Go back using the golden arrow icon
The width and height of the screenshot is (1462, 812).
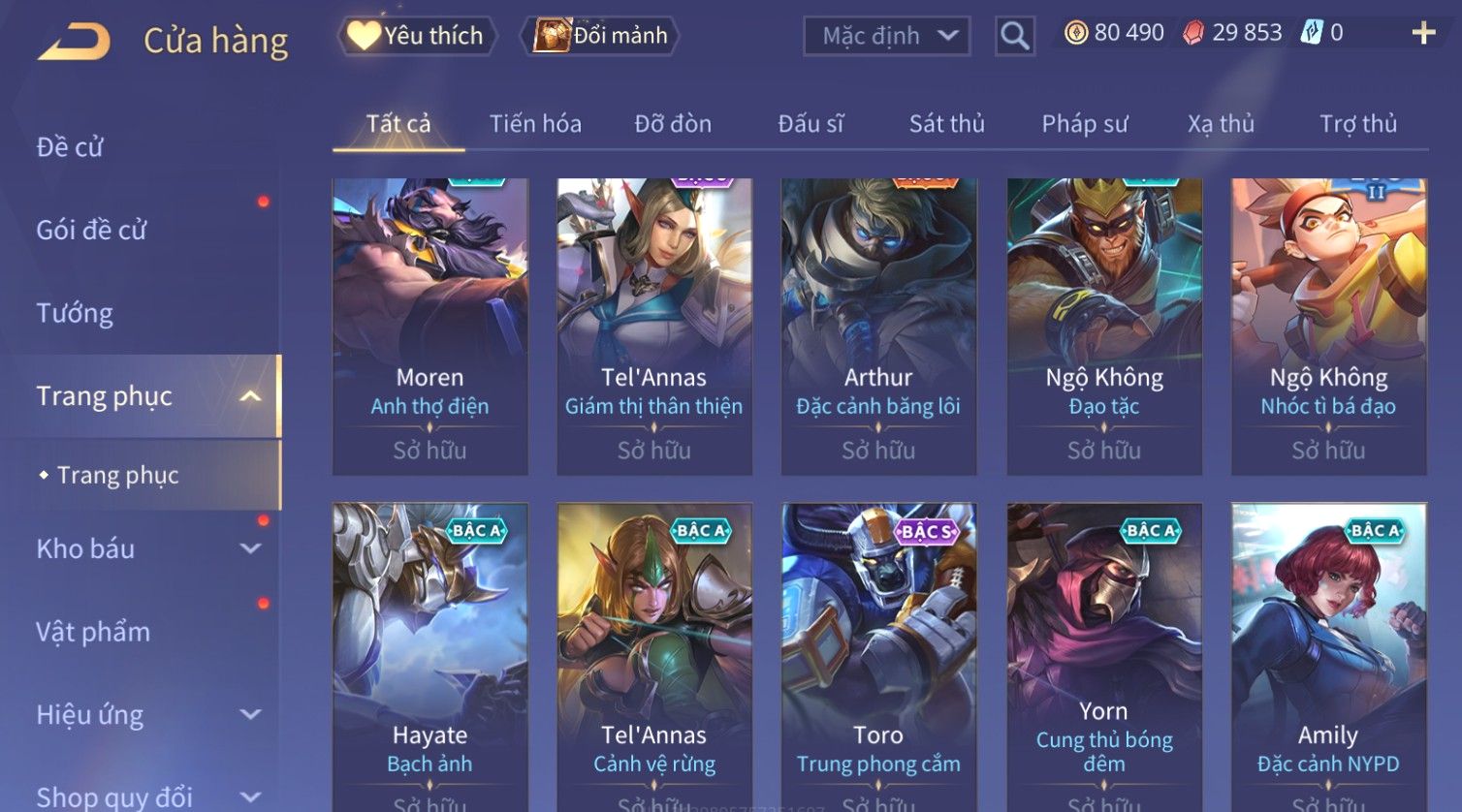click(73, 42)
